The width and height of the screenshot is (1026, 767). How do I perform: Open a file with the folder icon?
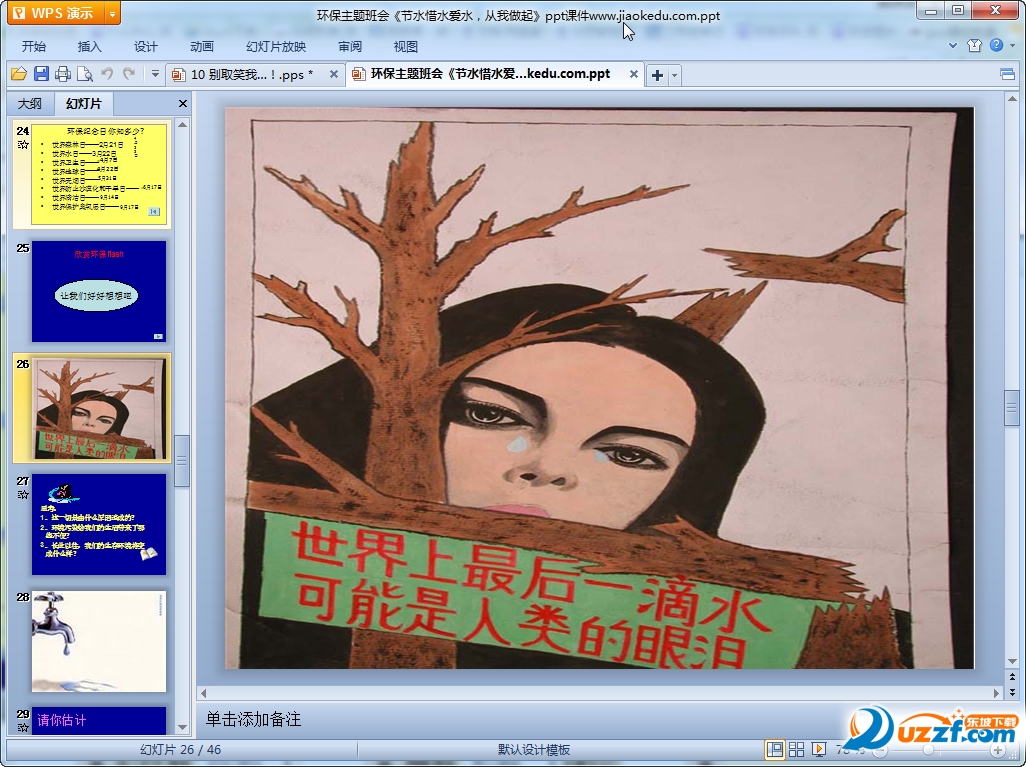18,74
